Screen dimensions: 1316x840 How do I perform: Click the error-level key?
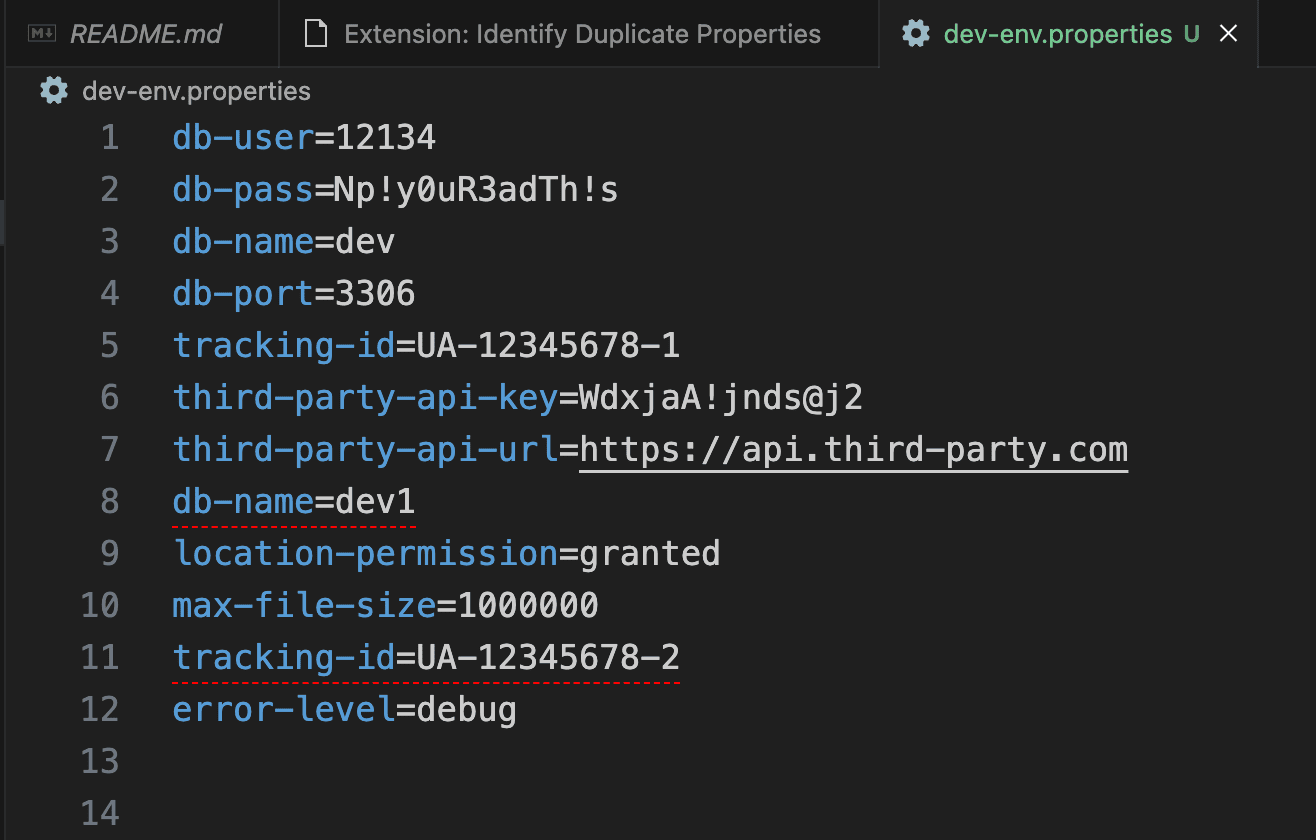(284, 709)
